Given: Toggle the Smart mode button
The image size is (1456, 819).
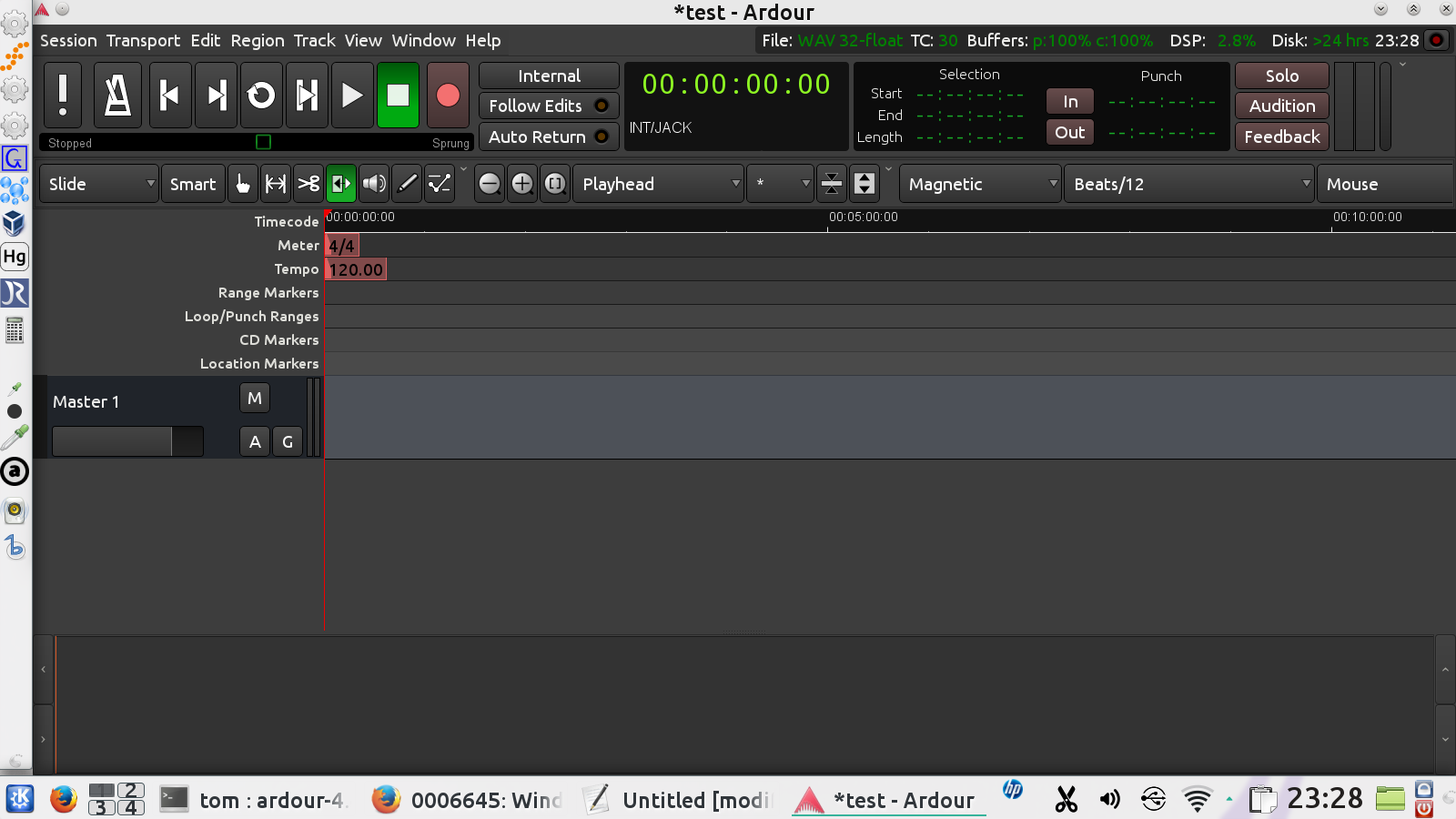Looking at the screenshot, I should [193, 184].
